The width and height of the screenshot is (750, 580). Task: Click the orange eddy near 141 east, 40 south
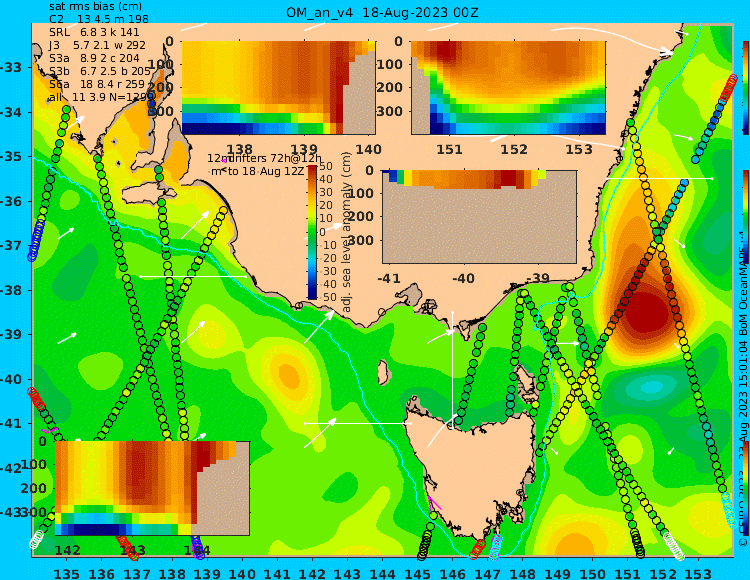[289, 375]
